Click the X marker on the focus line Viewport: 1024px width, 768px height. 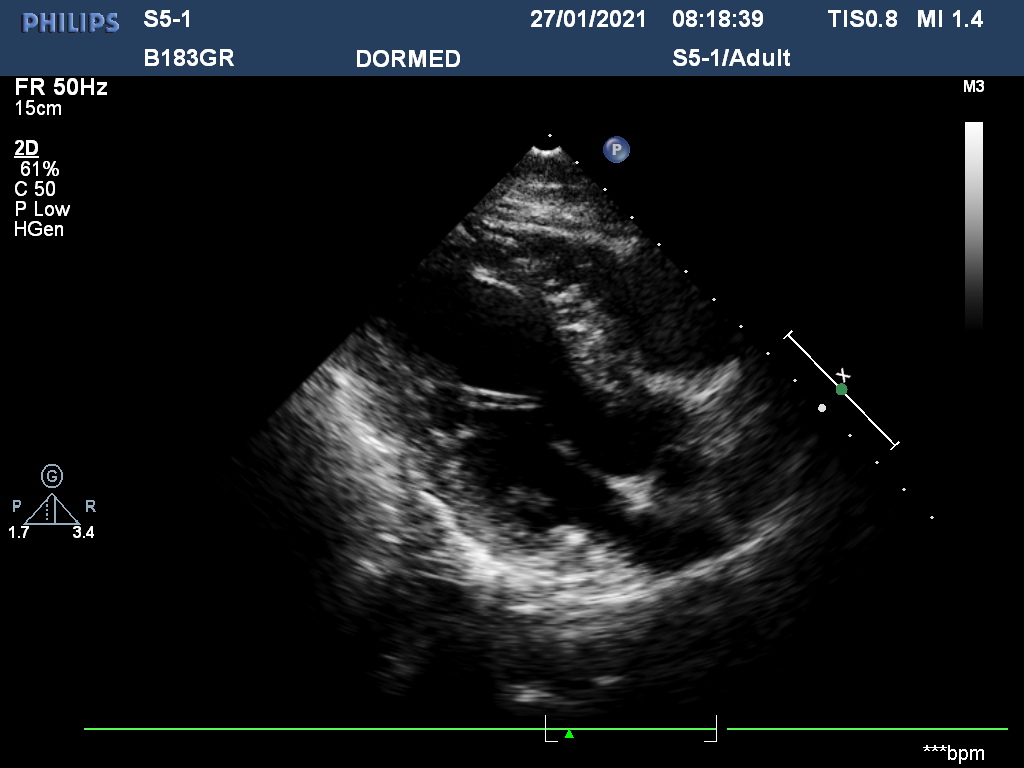click(x=843, y=375)
